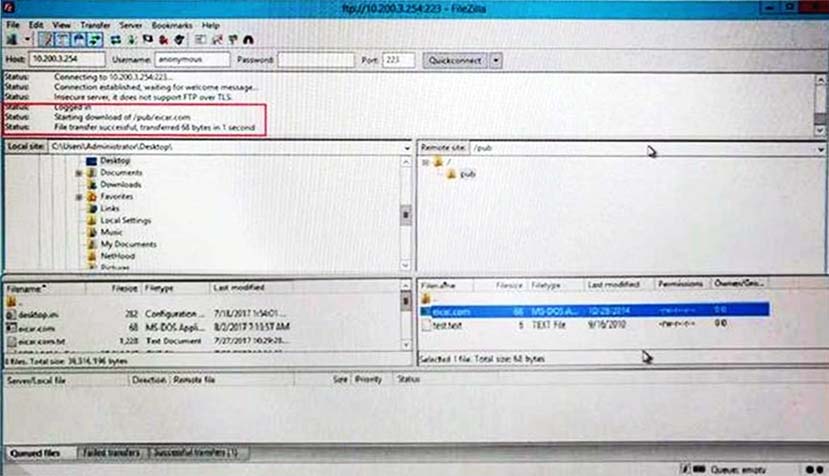The image size is (829, 476).
Task: Open parent folder icon in local list
Action: pos(12,301)
